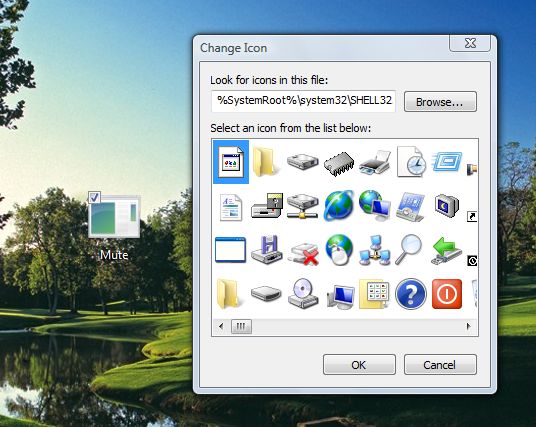Choose the Internet Explorer globe icon
The width and height of the screenshot is (536, 427).
[x=339, y=205]
